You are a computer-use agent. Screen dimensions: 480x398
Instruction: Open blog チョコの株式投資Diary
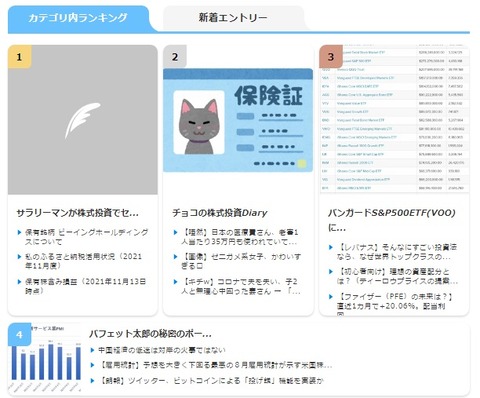point(220,213)
